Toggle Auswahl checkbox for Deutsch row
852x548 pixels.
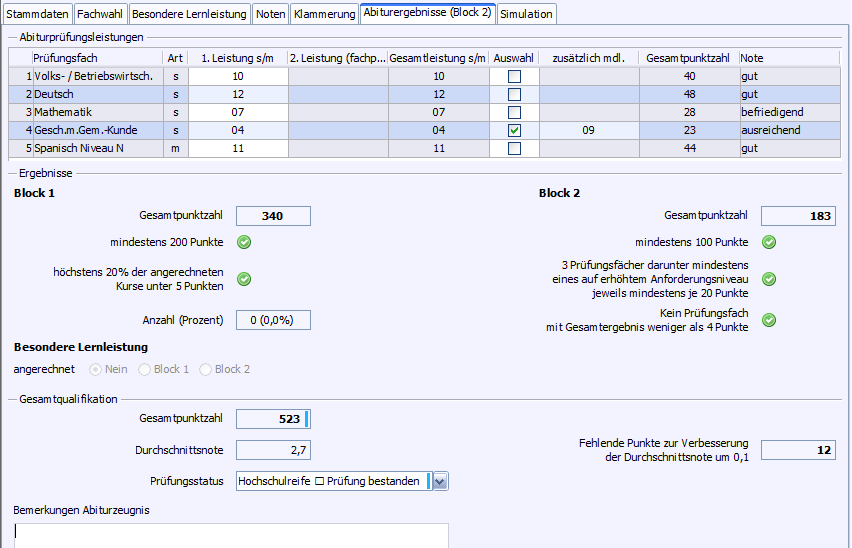coord(514,94)
